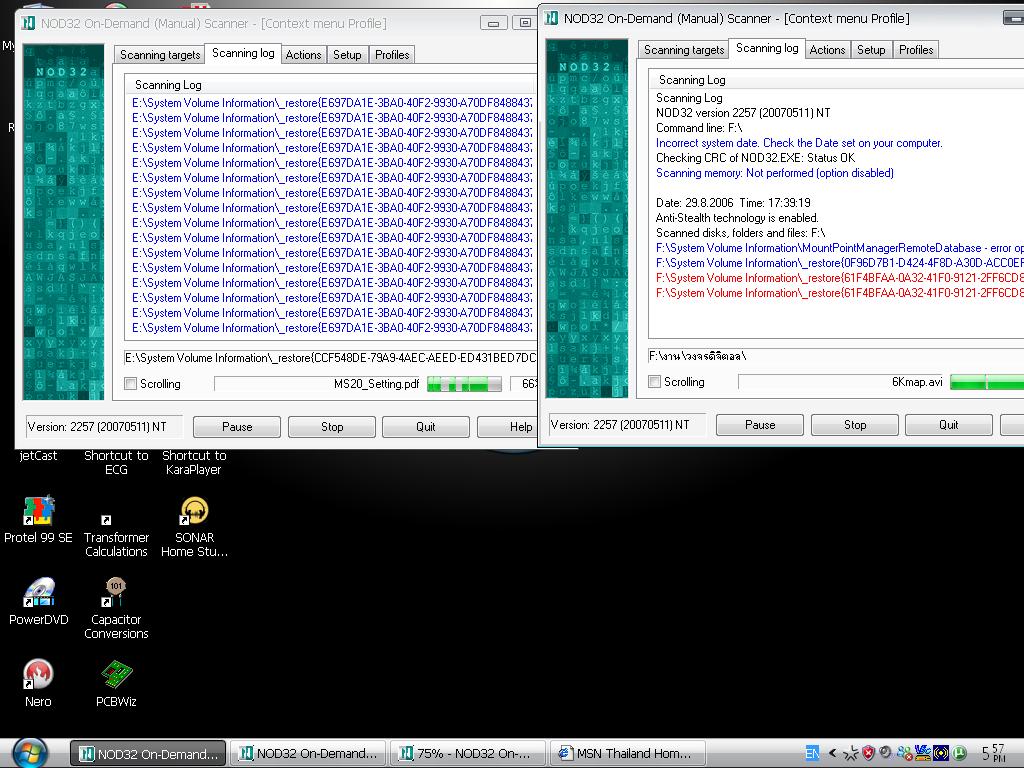
Task: Click the MS20_Setting.pdf current file field
Action: 318,384
